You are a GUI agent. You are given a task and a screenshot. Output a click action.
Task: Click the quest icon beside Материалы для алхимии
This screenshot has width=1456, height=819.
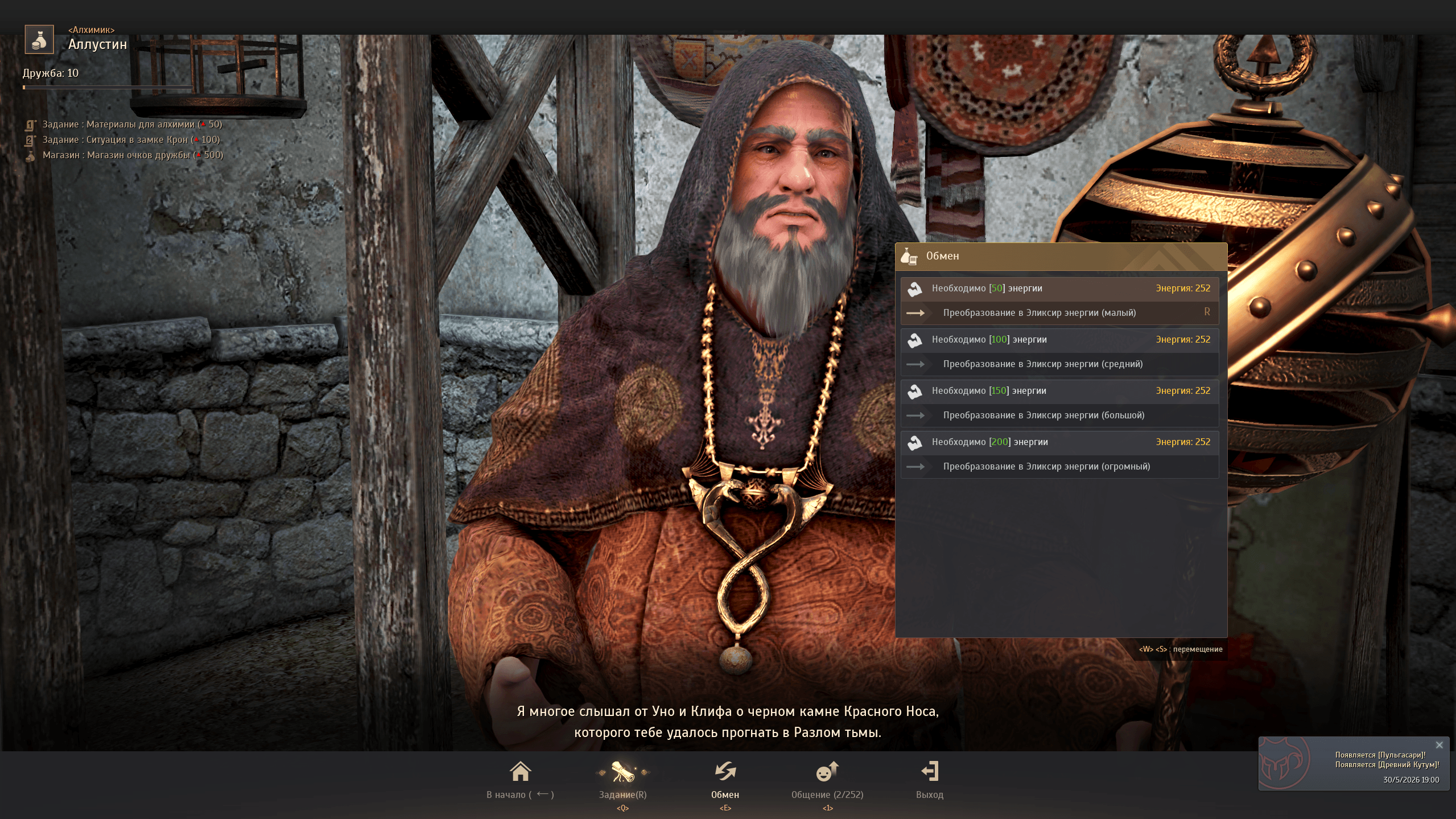[31, 125]
